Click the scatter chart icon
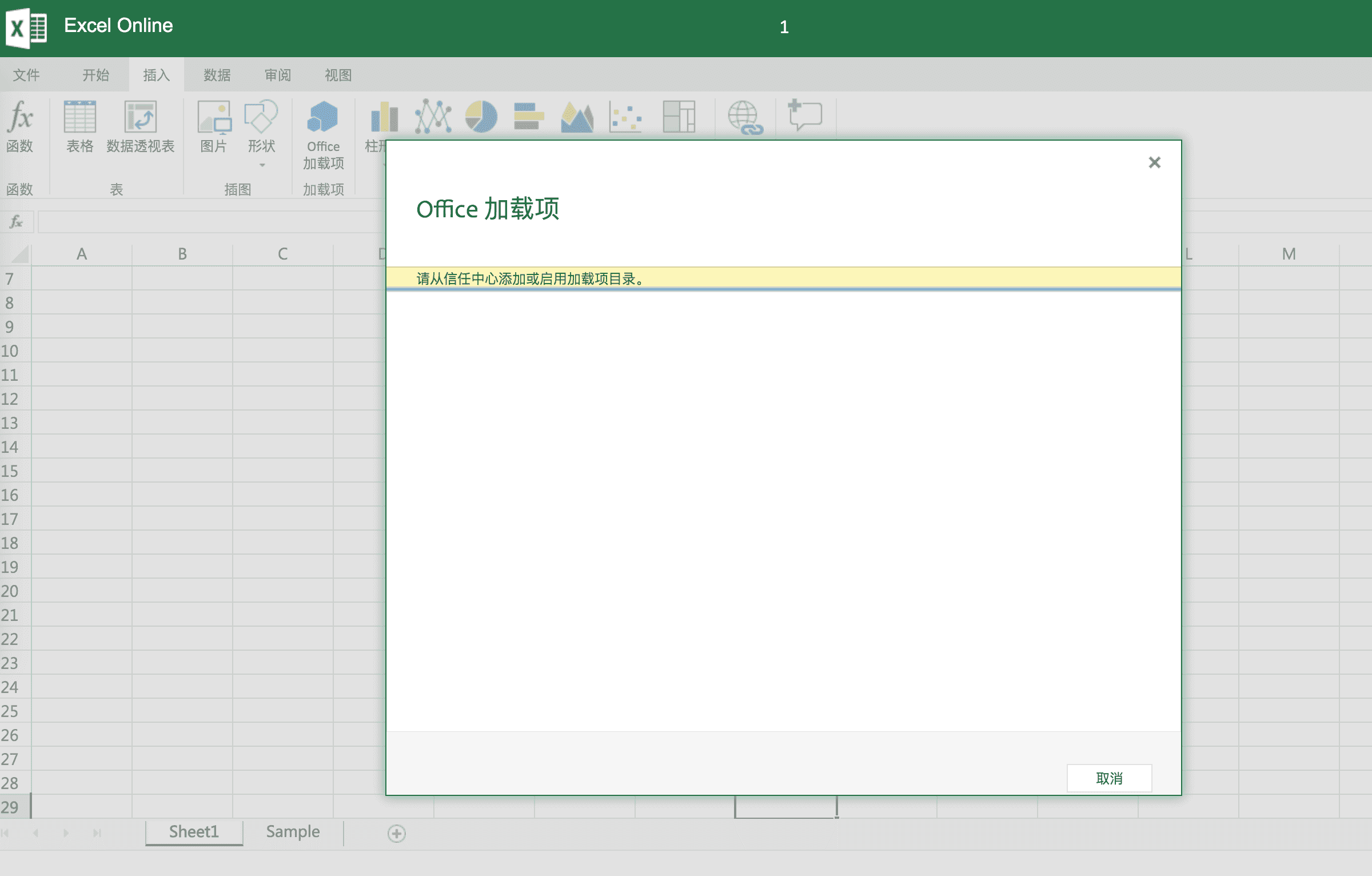This screenshot has width=1372, height=876. (625, 116)
